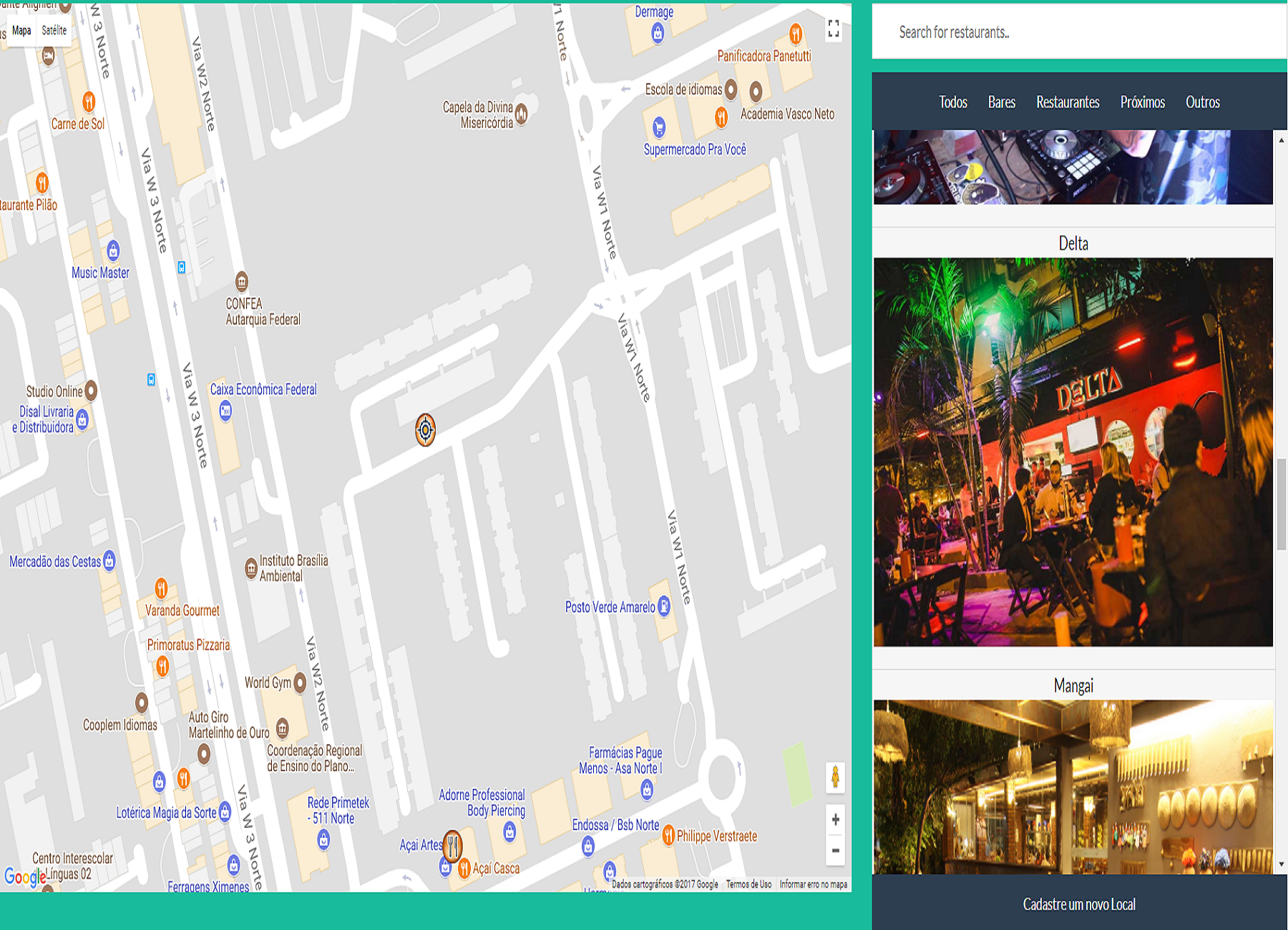Viewport: 1288px width, 930px height.
Task: Select the Posto Verde Amarelo gas pin
Action: 664,606
